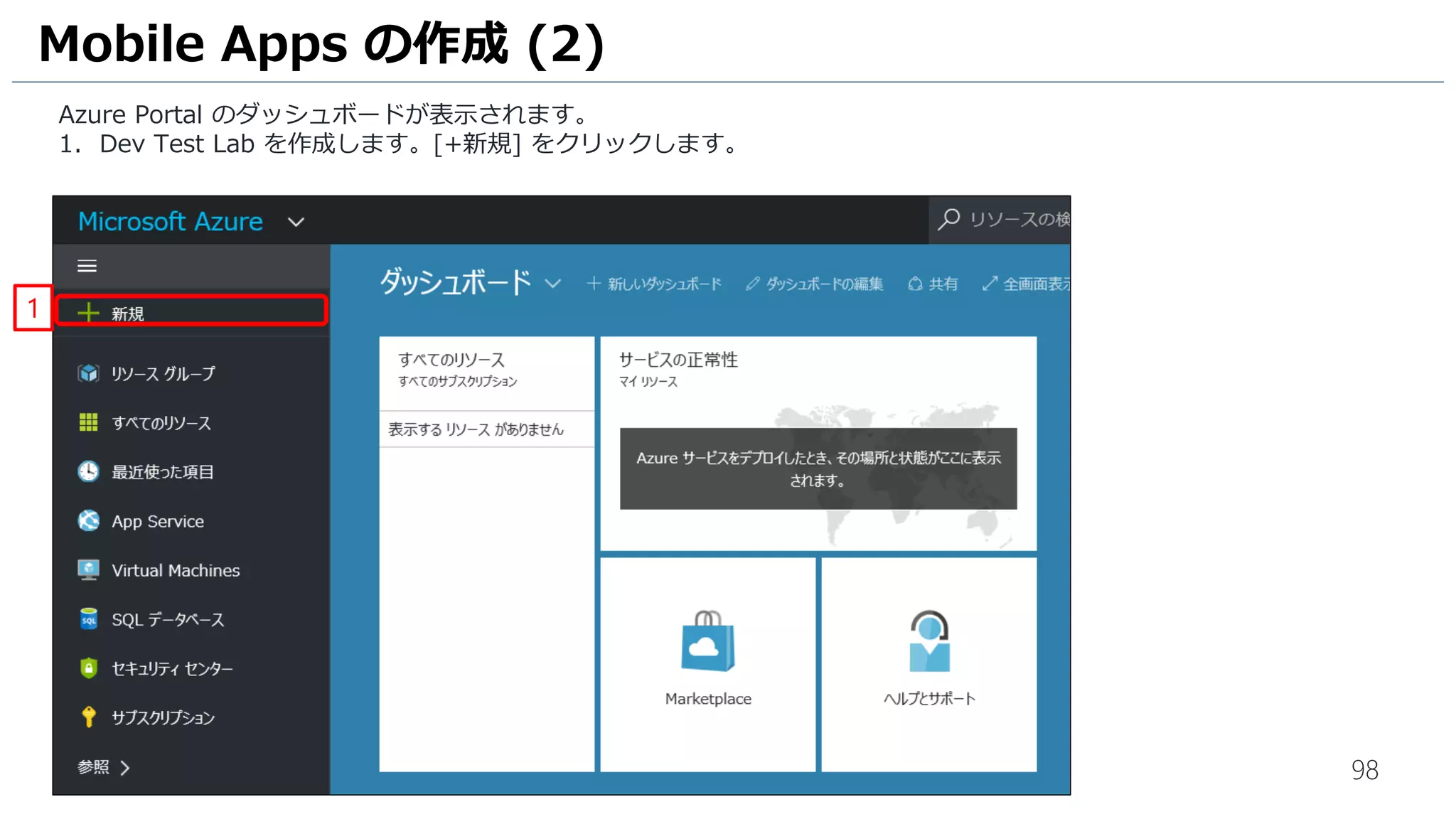Click the 共有 share icon
Screen dimensions: 1456x819
pyautogui.click(x=915, y=284)
